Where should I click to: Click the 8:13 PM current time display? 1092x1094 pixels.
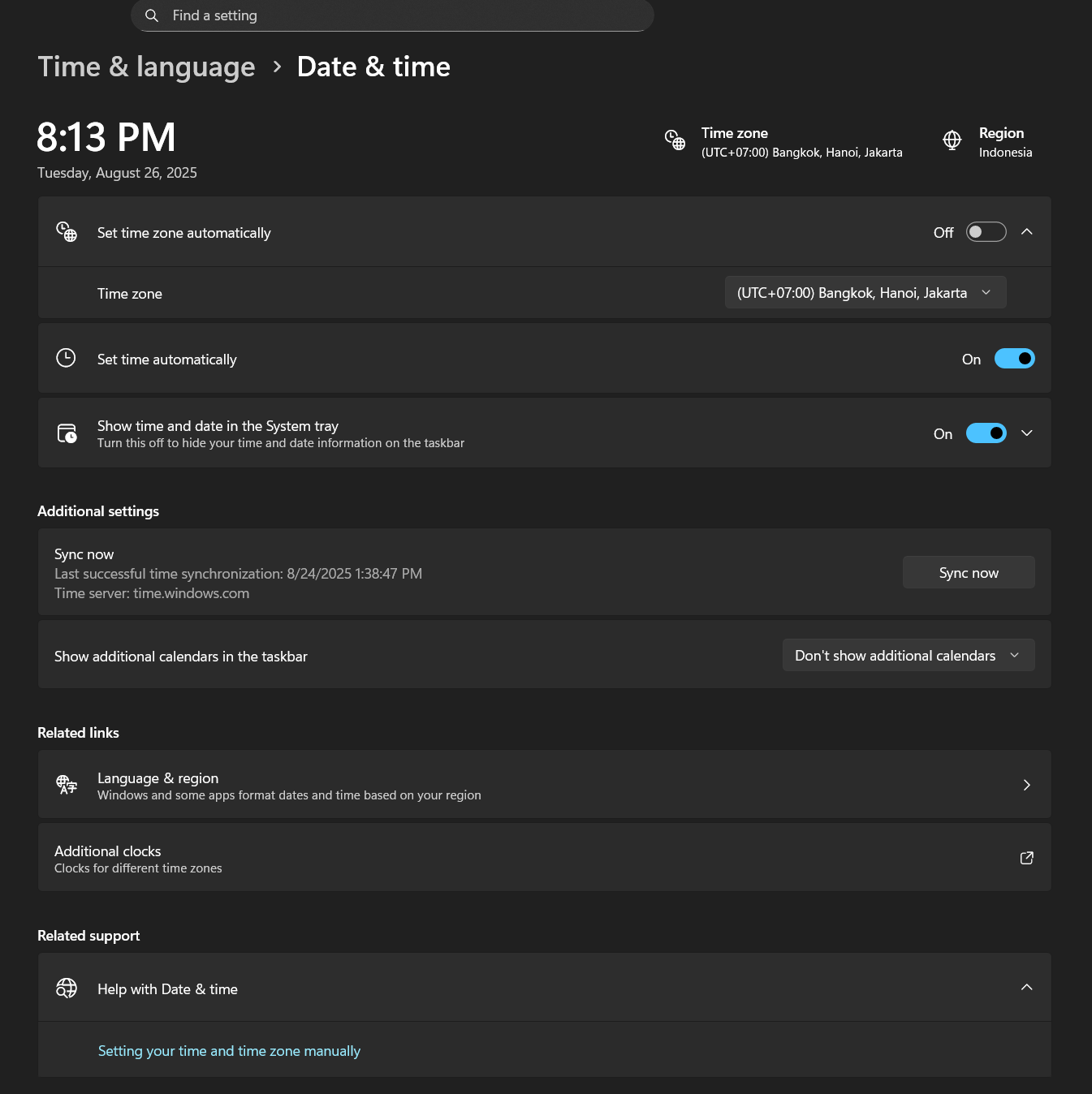(x=106, y=137)
